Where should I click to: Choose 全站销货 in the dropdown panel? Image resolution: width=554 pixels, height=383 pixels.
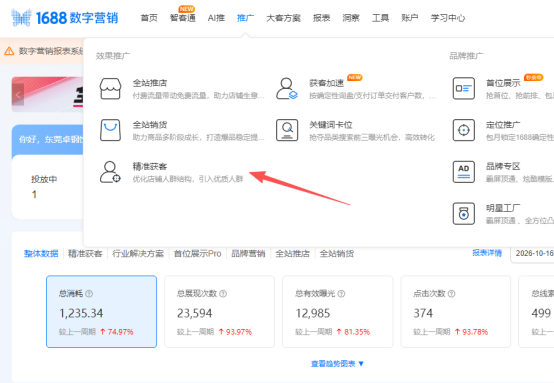[x=150, y=125]
